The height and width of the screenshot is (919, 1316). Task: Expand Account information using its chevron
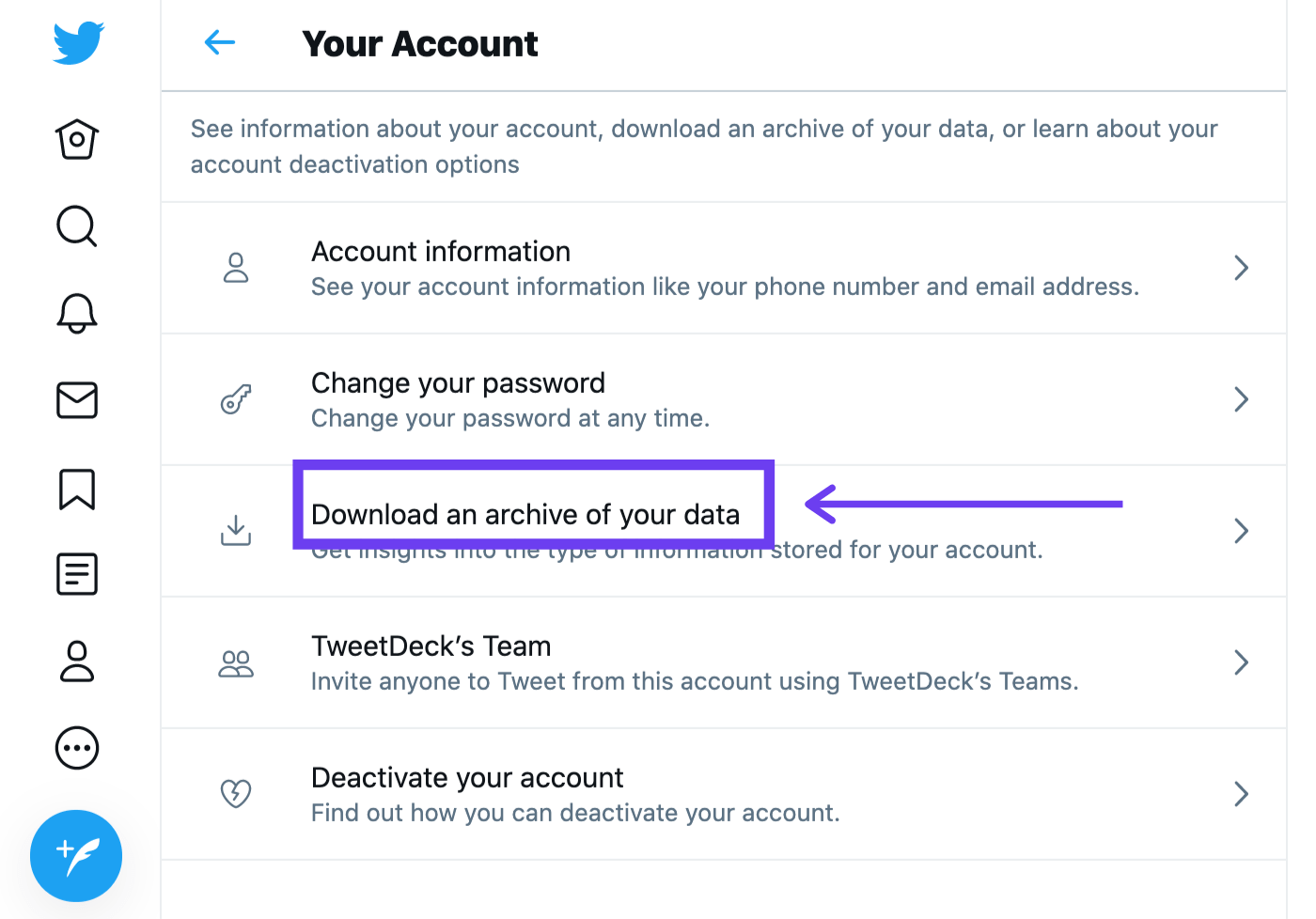tap(1241, 268)
